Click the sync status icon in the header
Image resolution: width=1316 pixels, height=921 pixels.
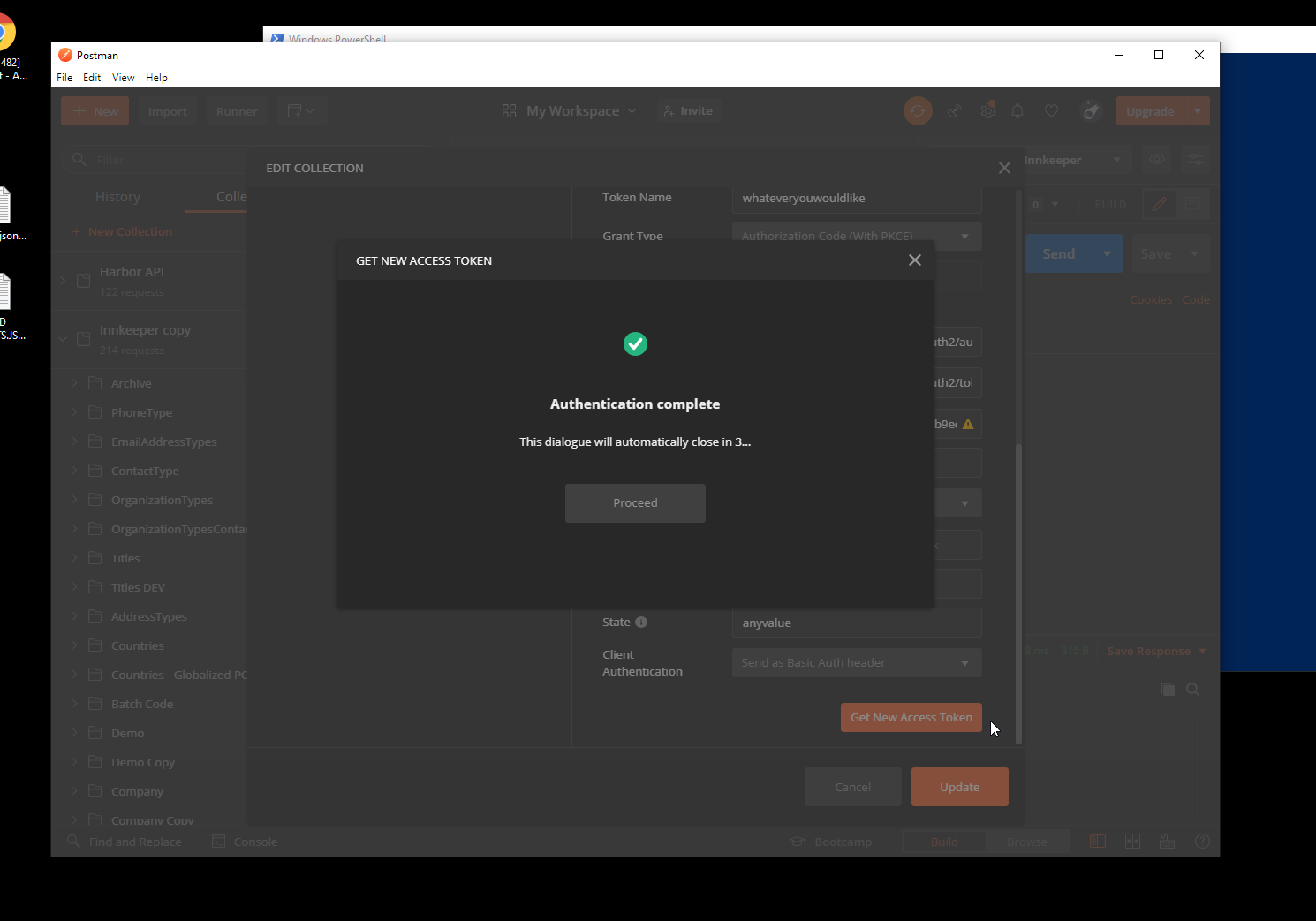point(918,110)
